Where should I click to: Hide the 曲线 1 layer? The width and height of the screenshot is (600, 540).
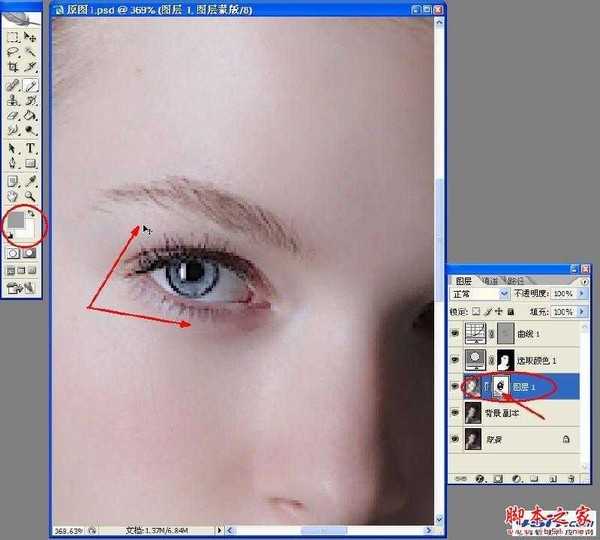pyautogui.click(x=455, y=333)
